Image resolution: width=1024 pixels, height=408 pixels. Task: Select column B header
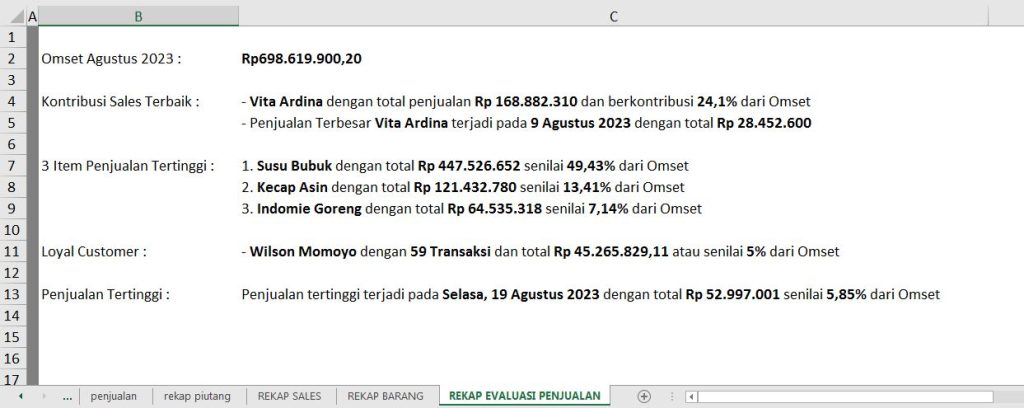138,16
